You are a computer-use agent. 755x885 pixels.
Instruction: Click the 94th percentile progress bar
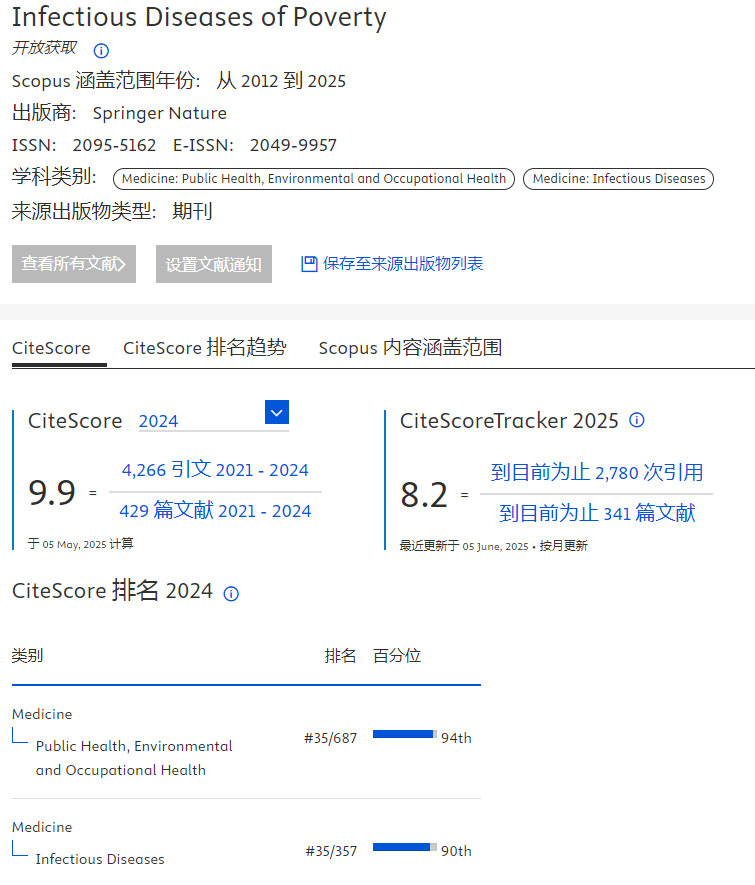pos(405,734)
